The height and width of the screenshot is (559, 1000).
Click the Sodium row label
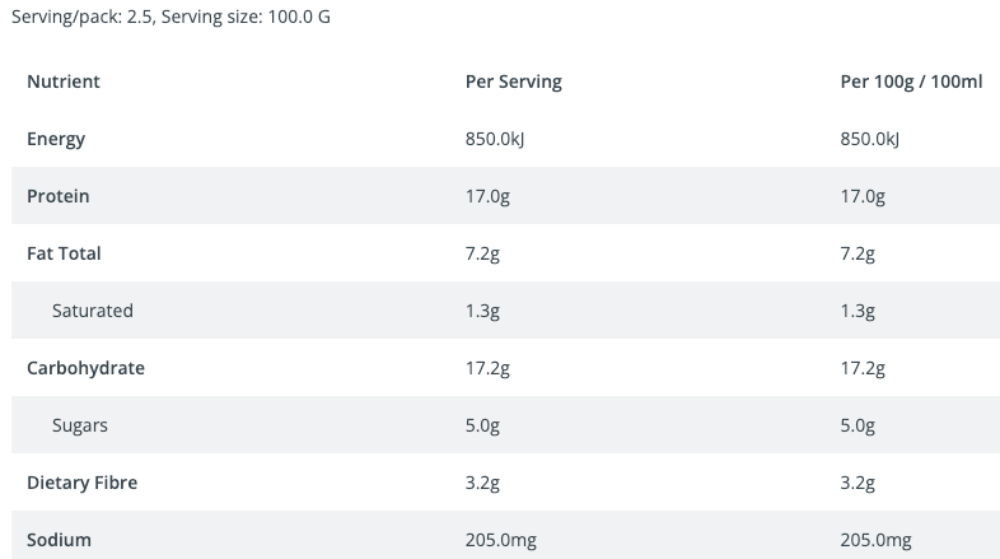pyautogui.click(x=59, y=541)
